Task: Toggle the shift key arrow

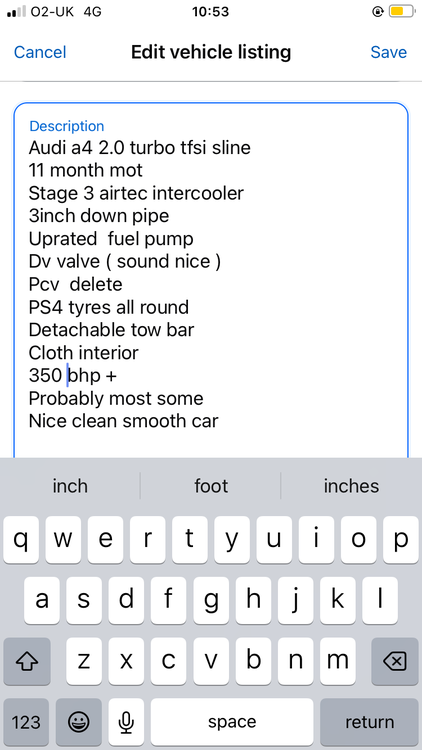Action: coord(27,662)
